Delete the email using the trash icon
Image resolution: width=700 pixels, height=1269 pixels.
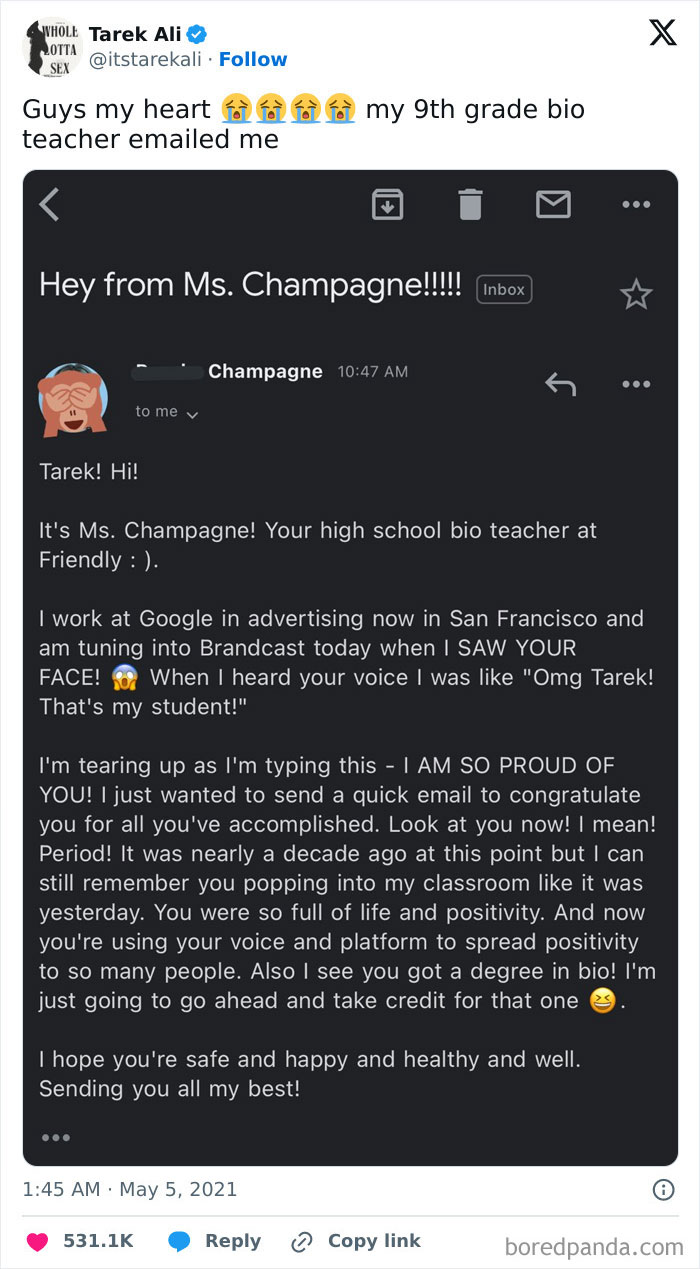[x=470, y=204]
